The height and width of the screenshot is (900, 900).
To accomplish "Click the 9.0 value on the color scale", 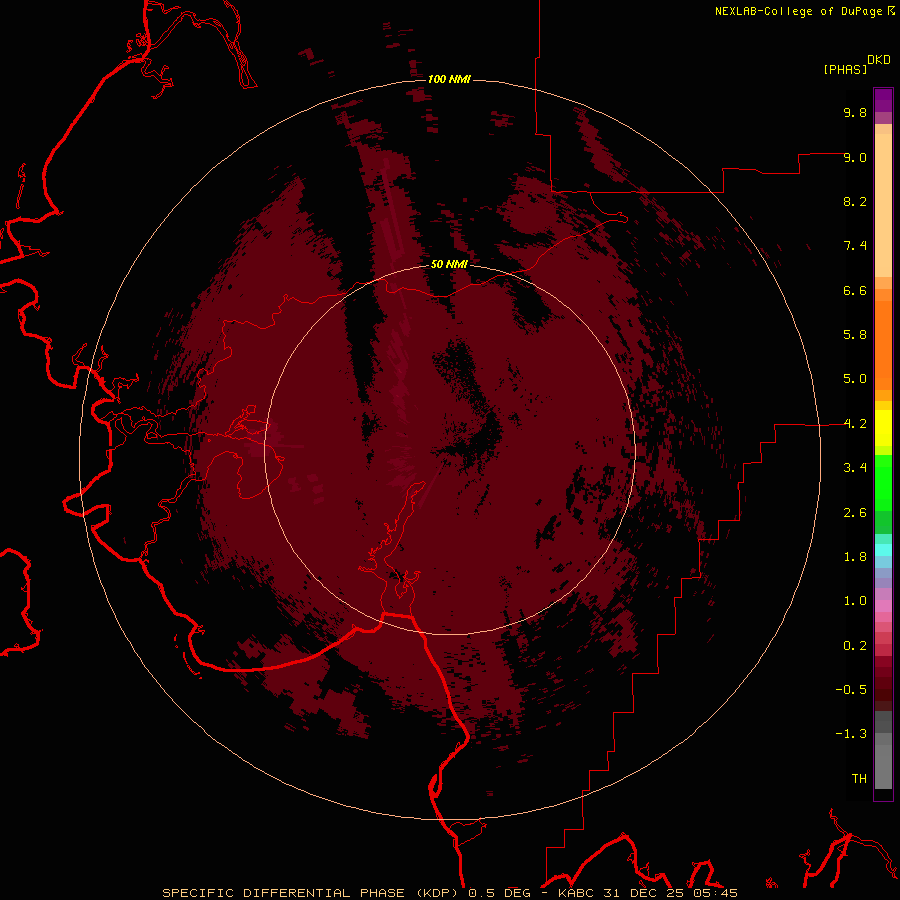I will pyautogui.click(x=855, y=157).
